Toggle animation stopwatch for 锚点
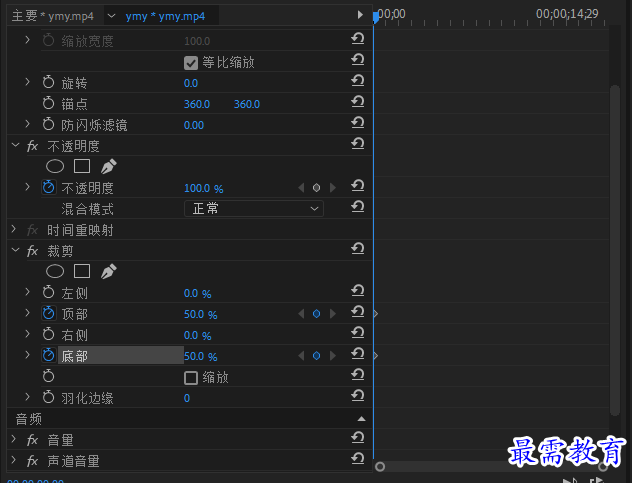632x483 pixels. click(48, 103)
